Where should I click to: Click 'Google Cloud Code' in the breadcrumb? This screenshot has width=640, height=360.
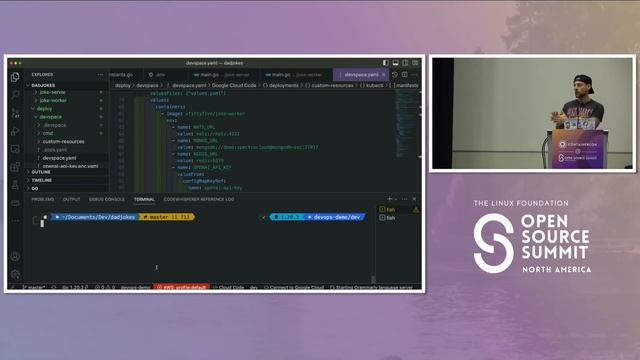(x=234, y=85)
